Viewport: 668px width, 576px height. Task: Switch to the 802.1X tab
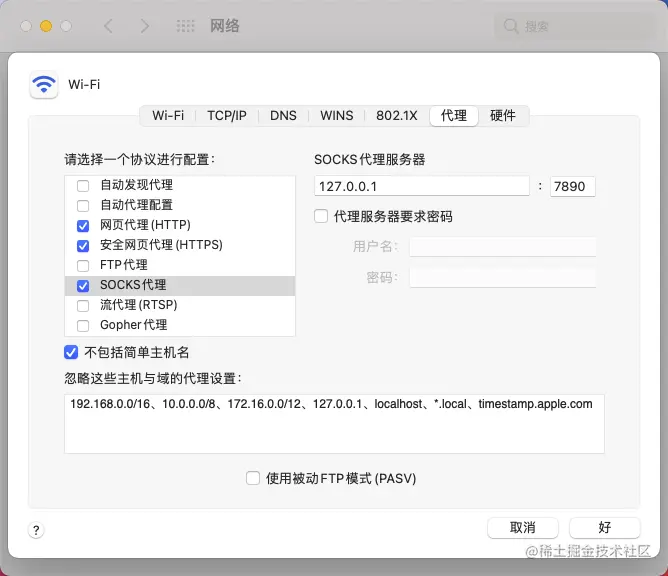click(x=397, y=115)
